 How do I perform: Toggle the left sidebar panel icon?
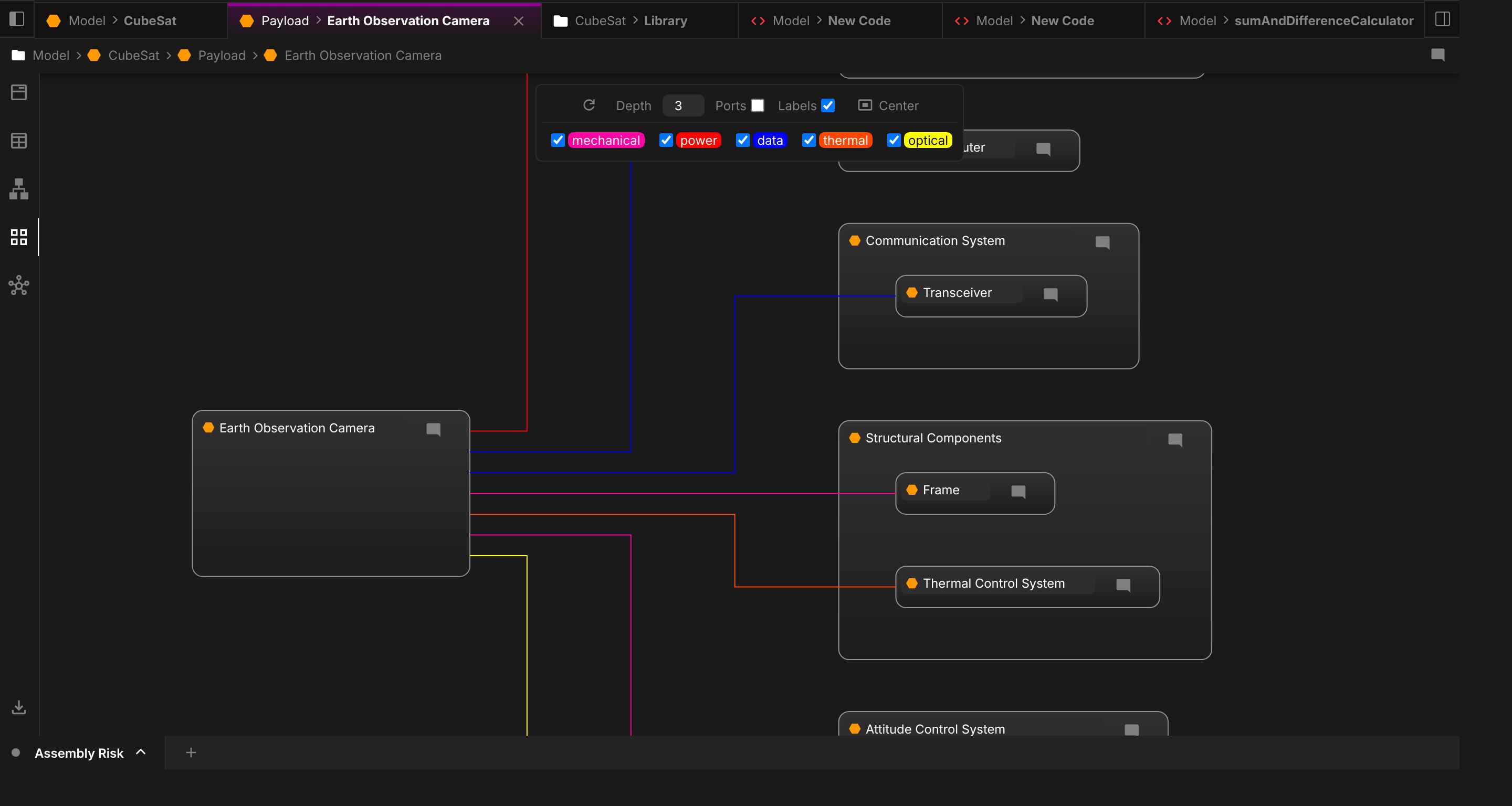click(x=17, y=19)
